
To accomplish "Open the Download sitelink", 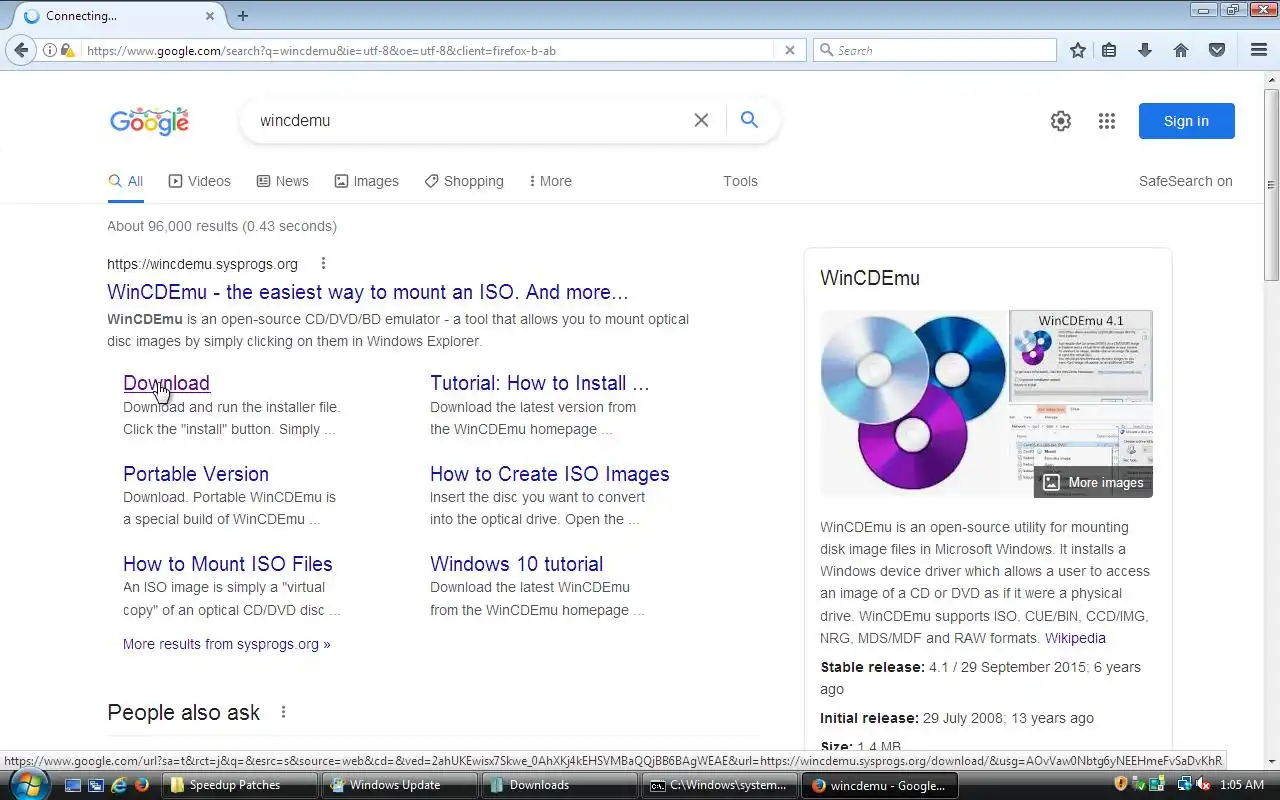I will [166, 383].
